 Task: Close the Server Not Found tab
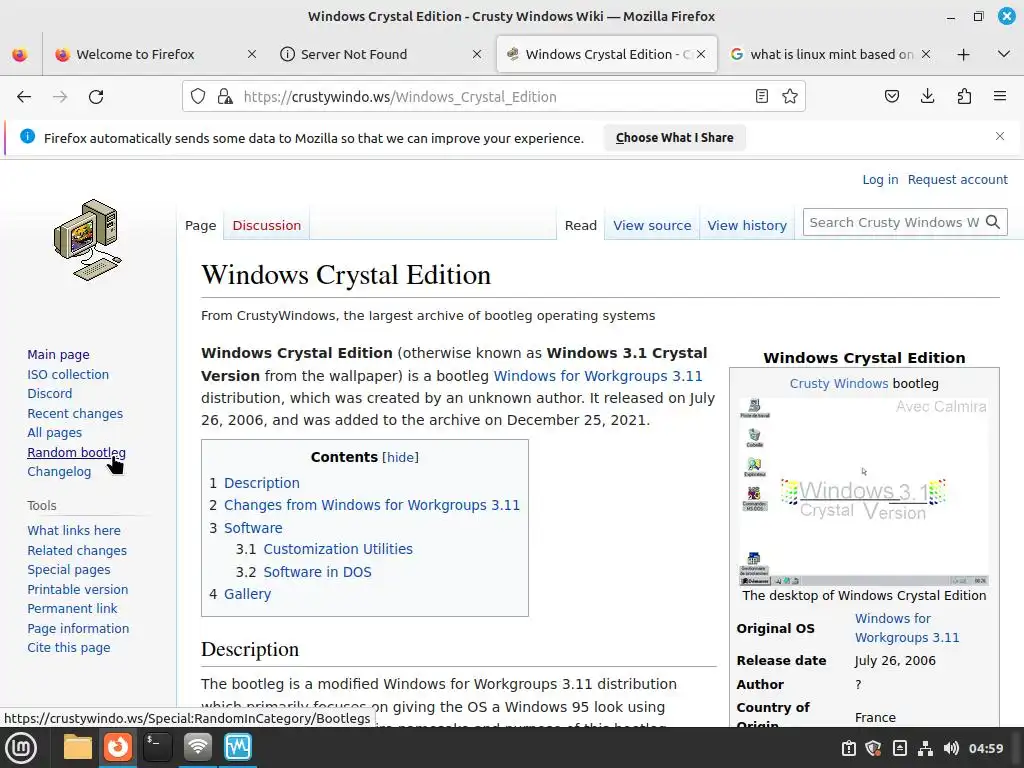[x=477, y=54]
